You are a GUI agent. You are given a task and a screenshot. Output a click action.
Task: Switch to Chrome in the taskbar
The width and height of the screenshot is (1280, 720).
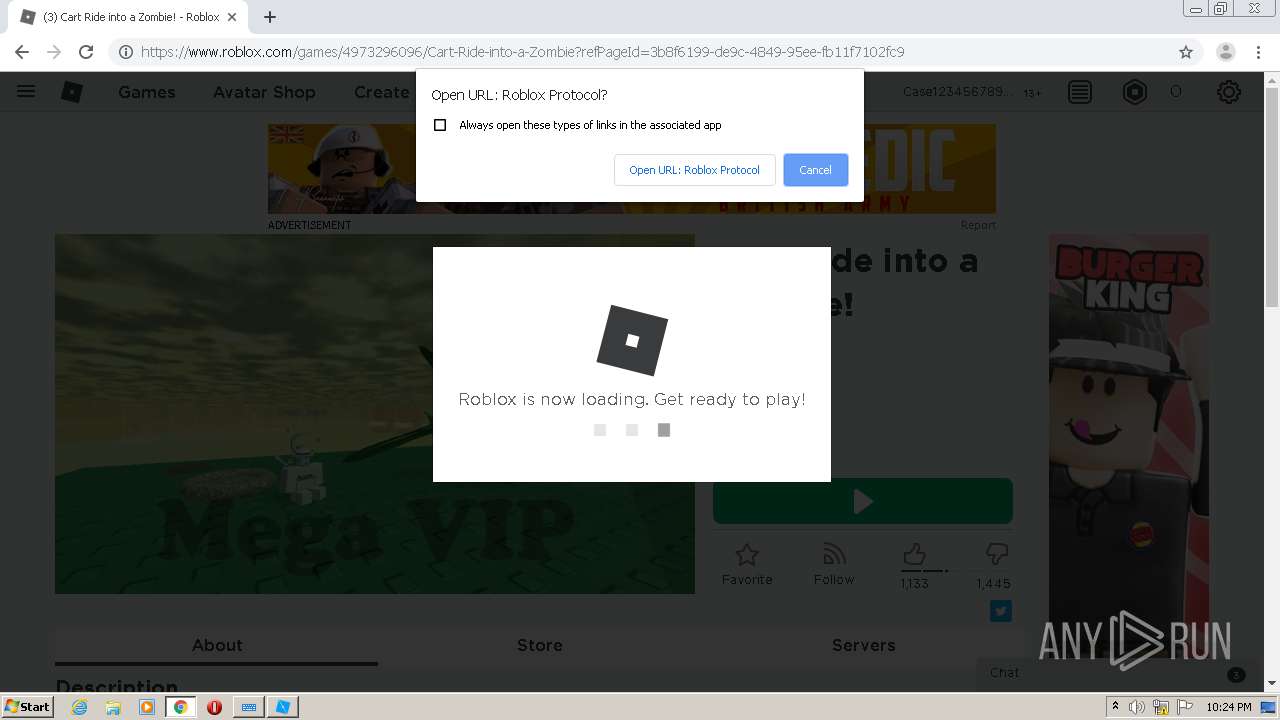click(181, 707)
